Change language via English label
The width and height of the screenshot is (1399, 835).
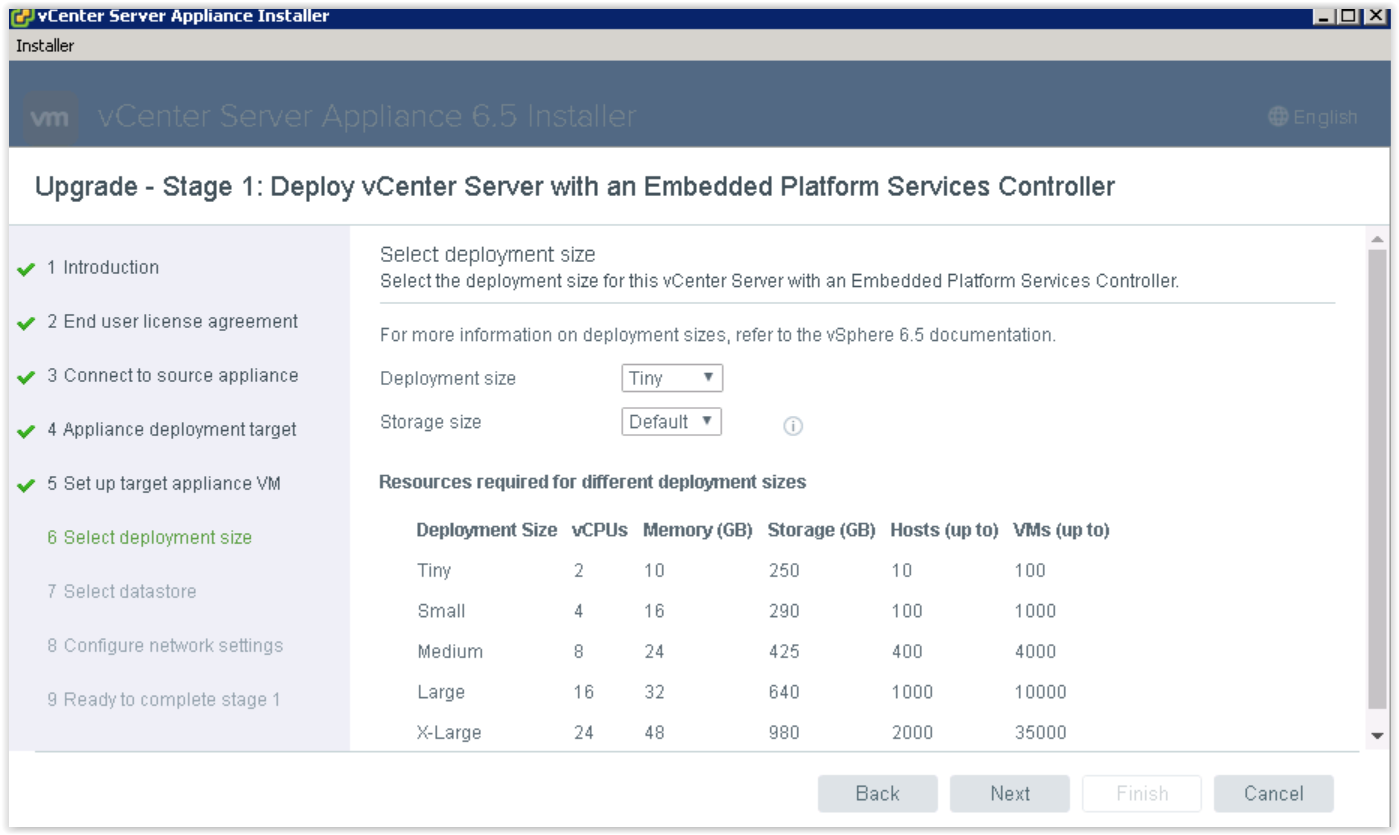(x=1325, y=117)
